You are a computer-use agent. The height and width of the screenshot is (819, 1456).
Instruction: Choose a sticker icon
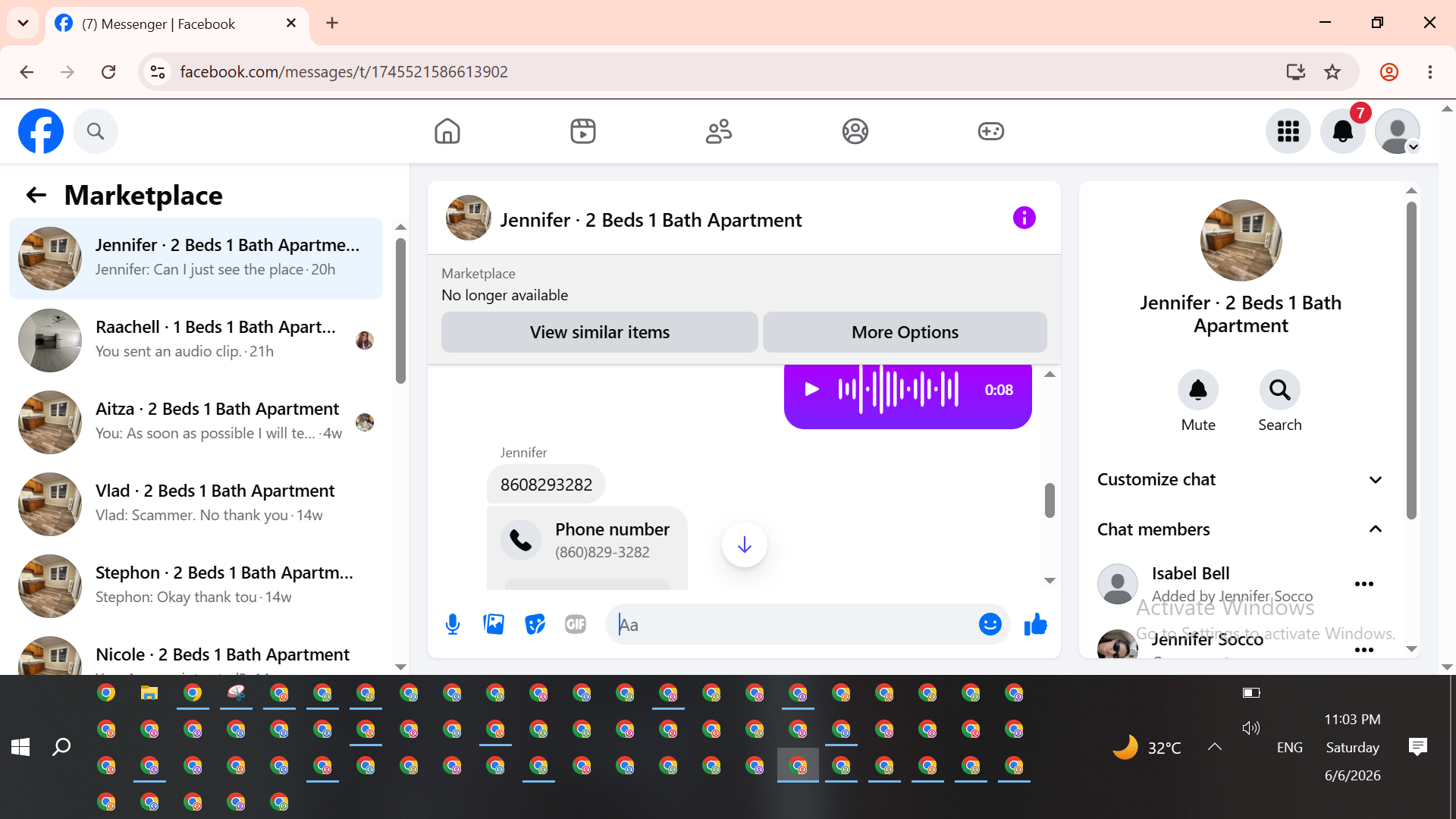pyautogui.click(x=535, y=625)
